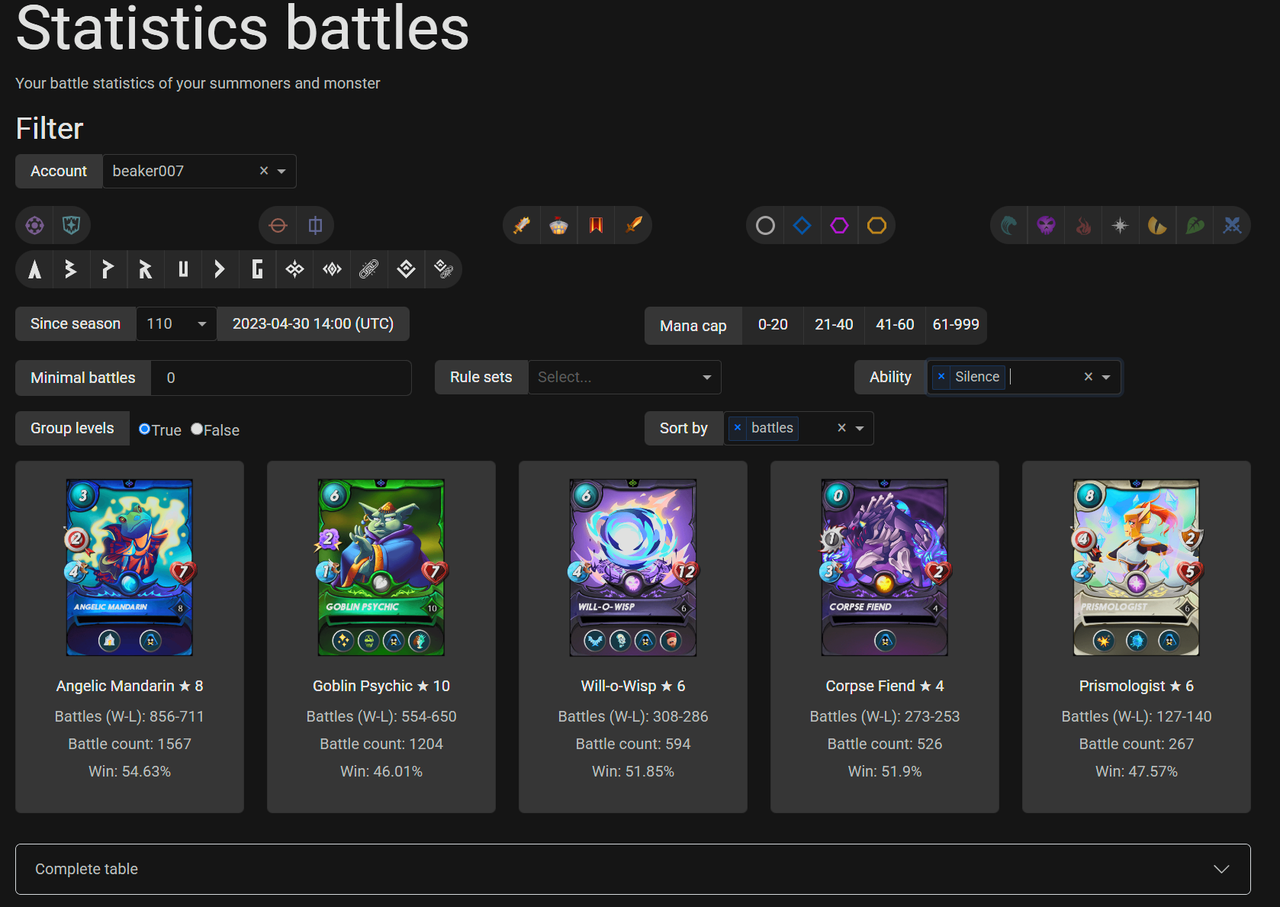1280x907 pixels.
Task: Clear all Sort by selections
Action: [x=841, y=428]
